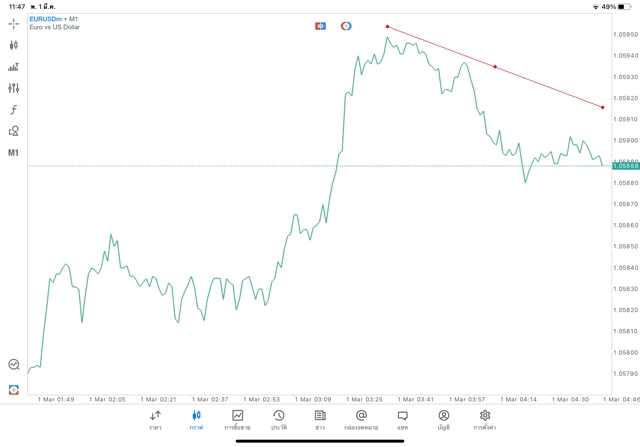Click the circular red-blue icon at chart top
Image resolution: width=640 pixels, height=447 pixels.
coord(346,26)
